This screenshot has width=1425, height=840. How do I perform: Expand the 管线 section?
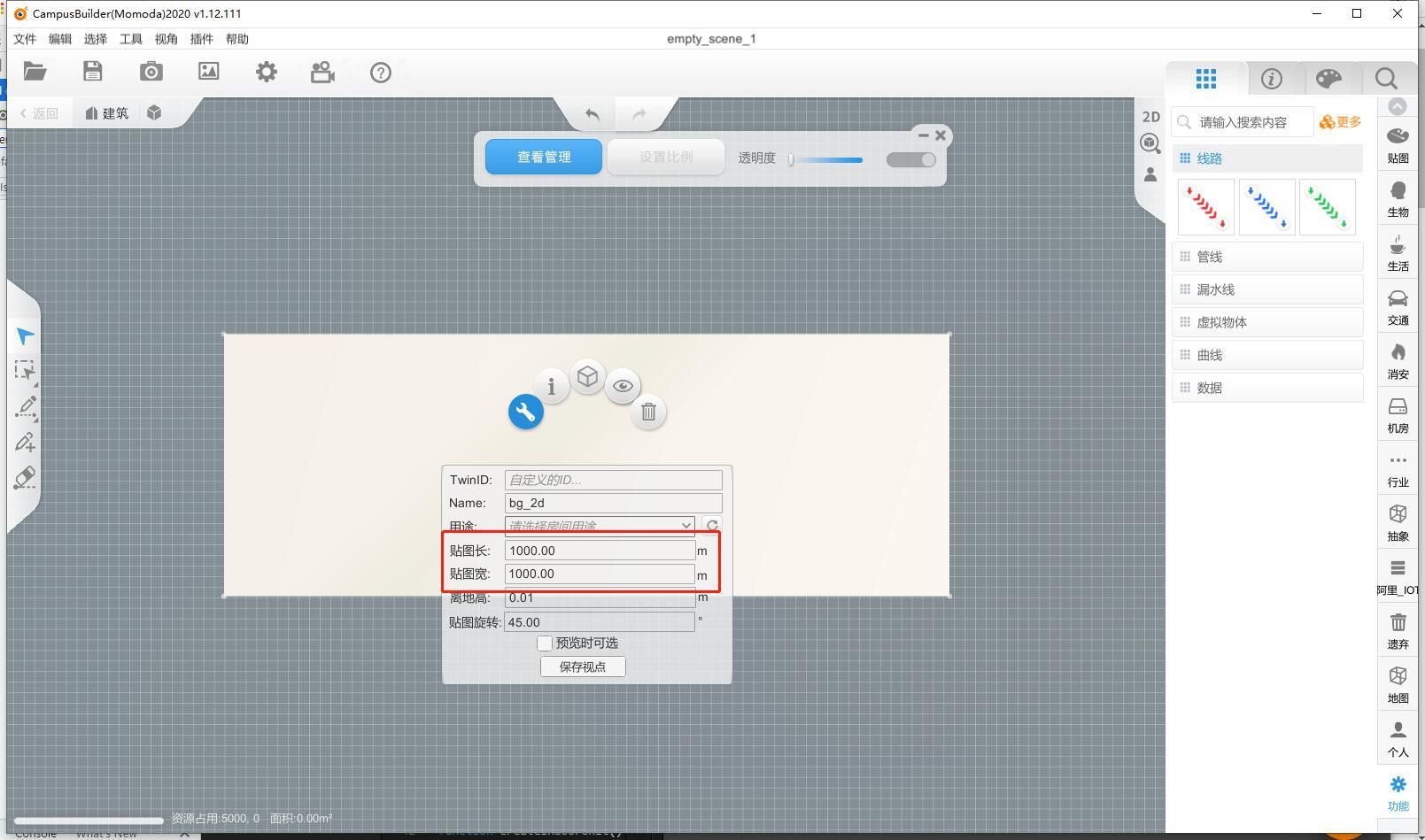1267,257
